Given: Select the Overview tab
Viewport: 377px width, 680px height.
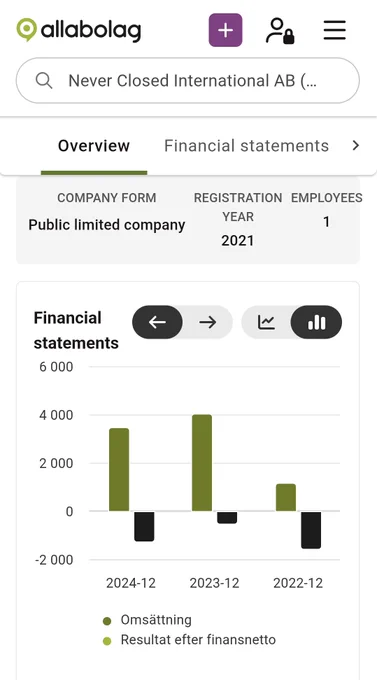Looking at the screenshot, I should click(x=94, y=146).
